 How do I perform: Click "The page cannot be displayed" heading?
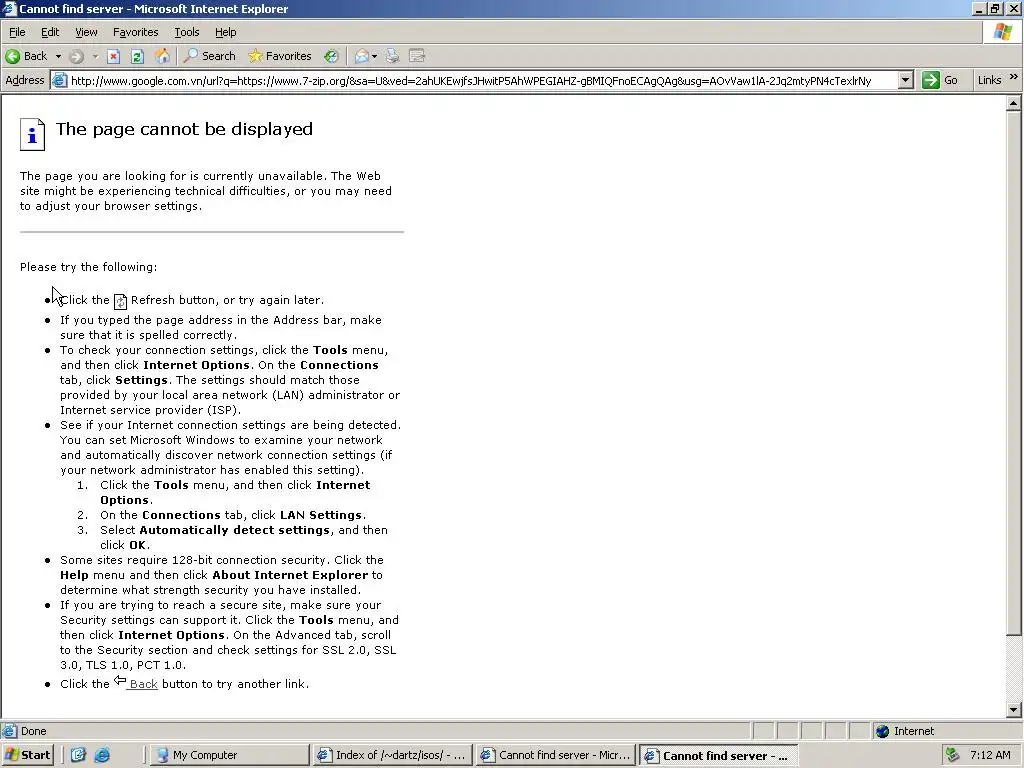click(184, 129)
